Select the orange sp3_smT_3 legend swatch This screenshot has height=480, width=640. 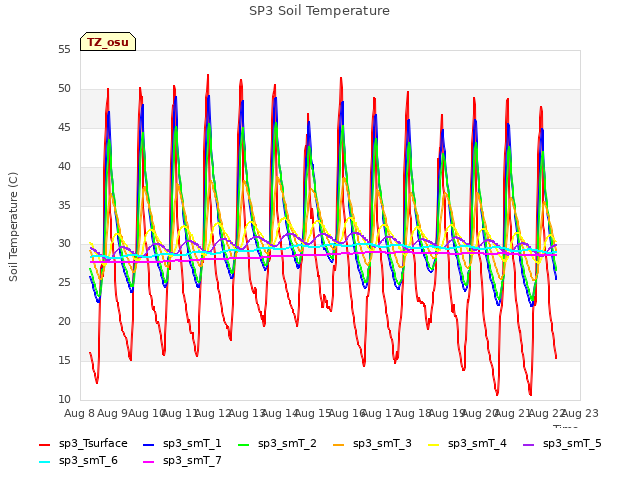tap(339, 444)
